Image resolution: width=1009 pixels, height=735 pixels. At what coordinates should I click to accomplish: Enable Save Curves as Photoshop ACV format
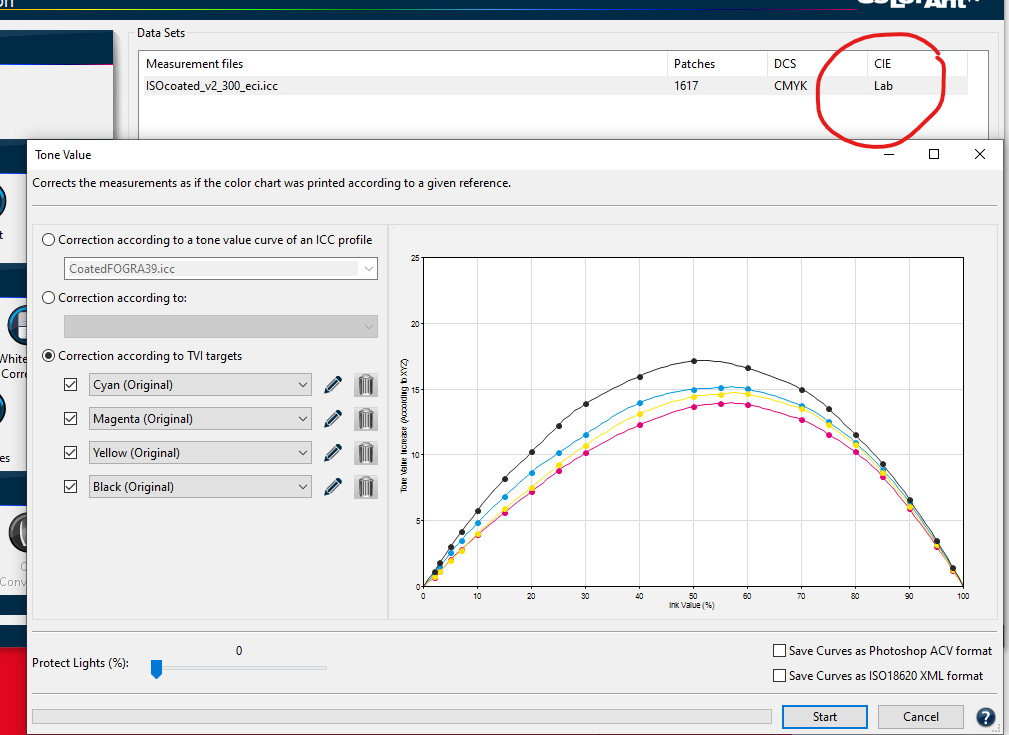[780, 651]
